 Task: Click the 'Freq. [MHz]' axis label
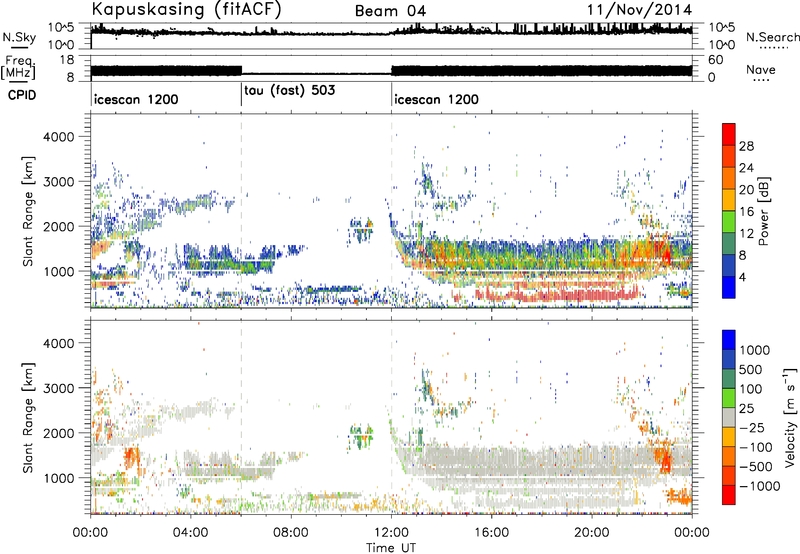click(x=18, y=67)
